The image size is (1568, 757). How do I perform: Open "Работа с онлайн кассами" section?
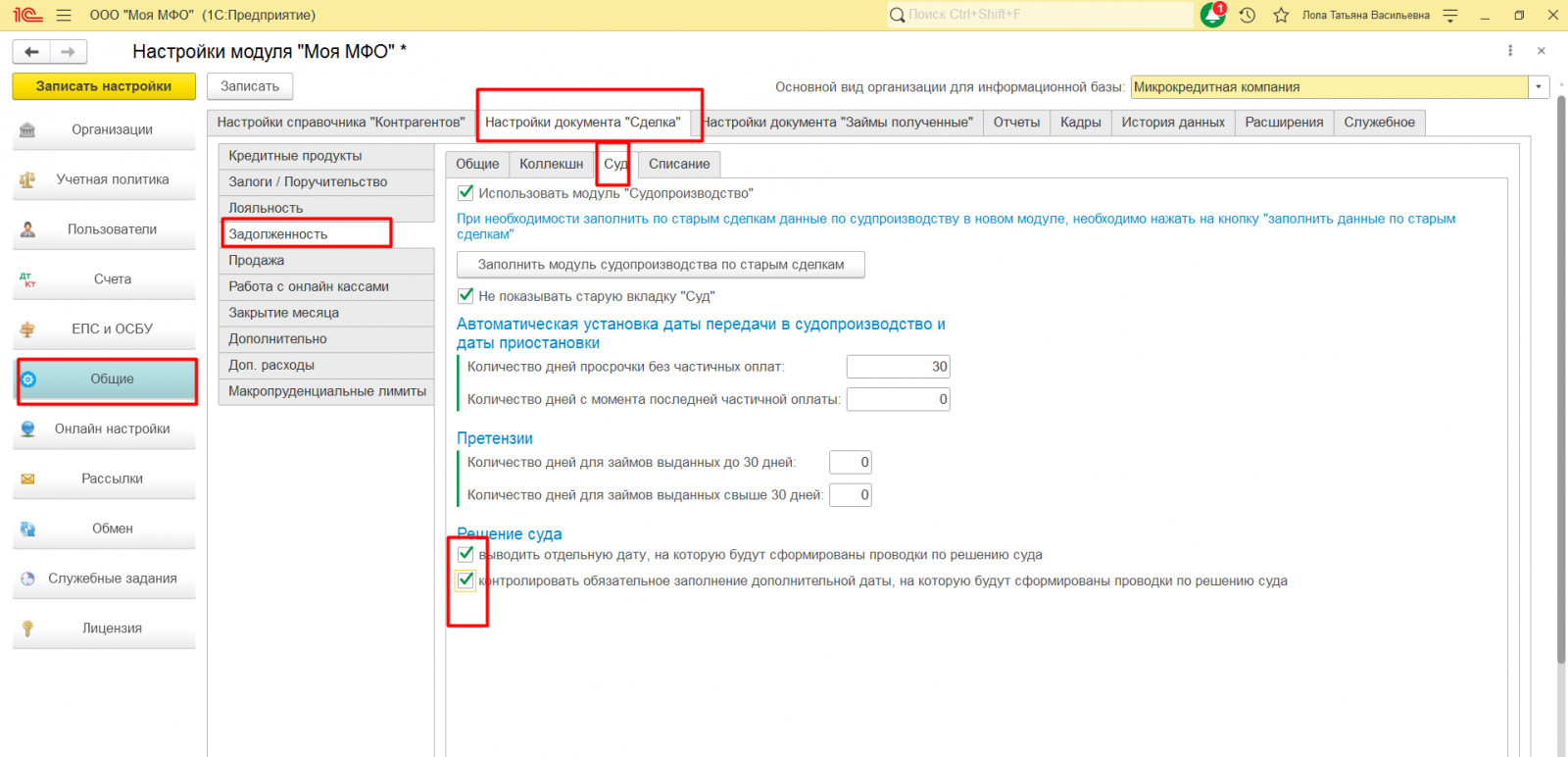point(326,286)
